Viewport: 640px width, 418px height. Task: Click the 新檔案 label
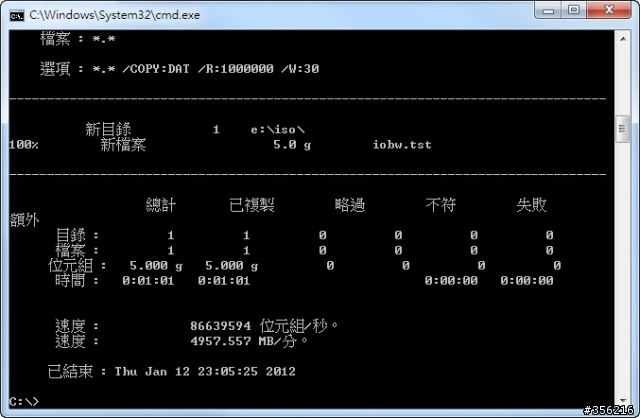(x=123, y=145)
